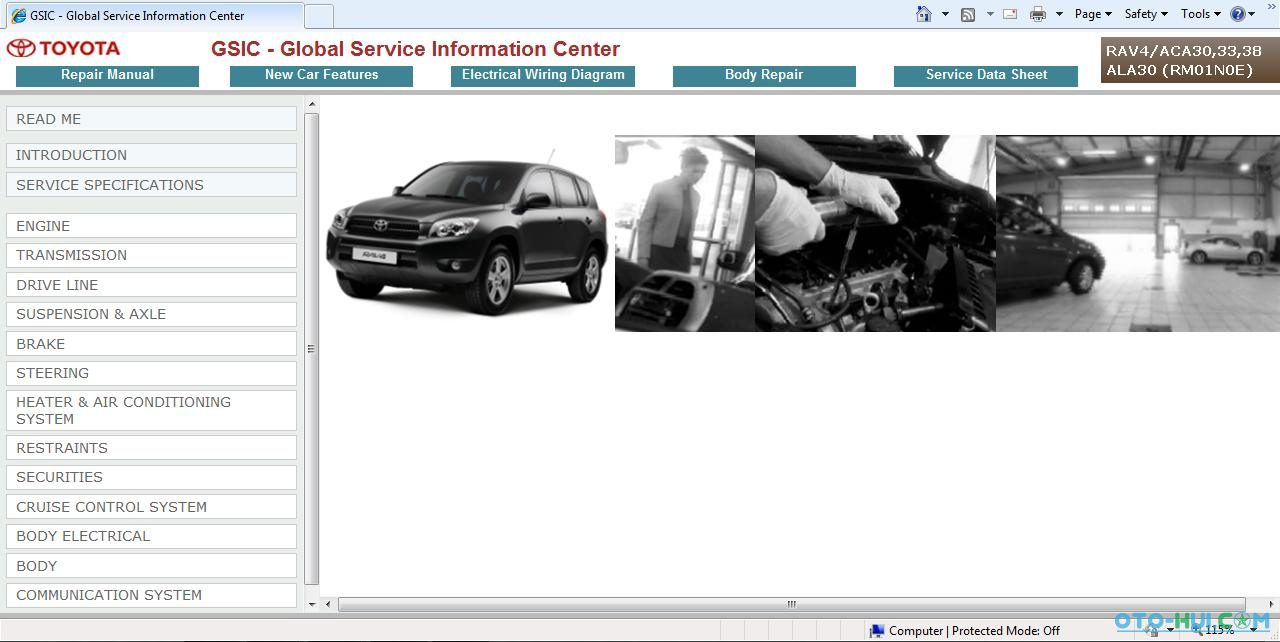Click horizontal scrollbar left arrow
The height and width of the screenshot is (642, 1280).
[x=327, y=604]
